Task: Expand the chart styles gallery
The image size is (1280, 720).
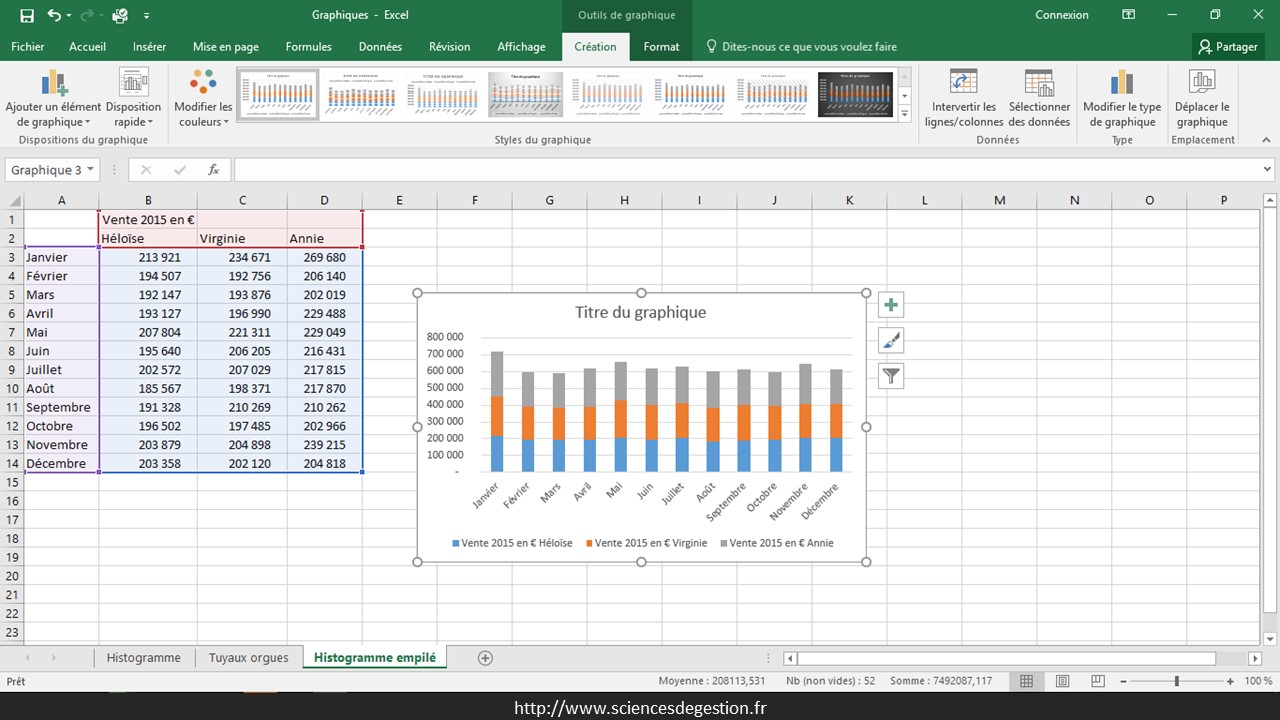Action: coord(905,114)
